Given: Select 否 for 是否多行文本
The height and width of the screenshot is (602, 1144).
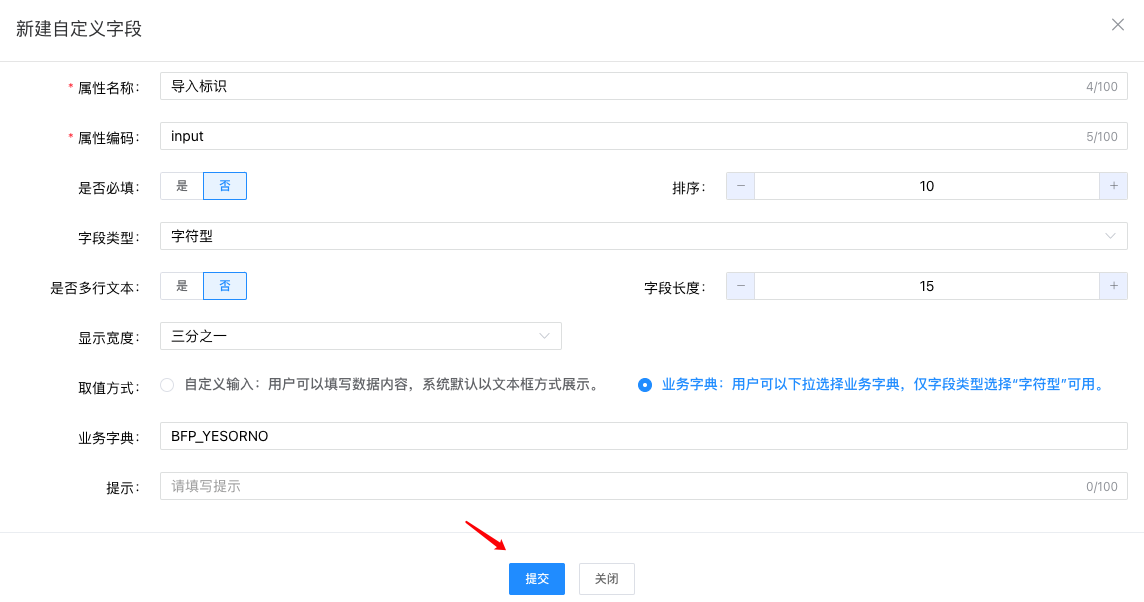Looking at the screenshot, I should pos(225,286).
